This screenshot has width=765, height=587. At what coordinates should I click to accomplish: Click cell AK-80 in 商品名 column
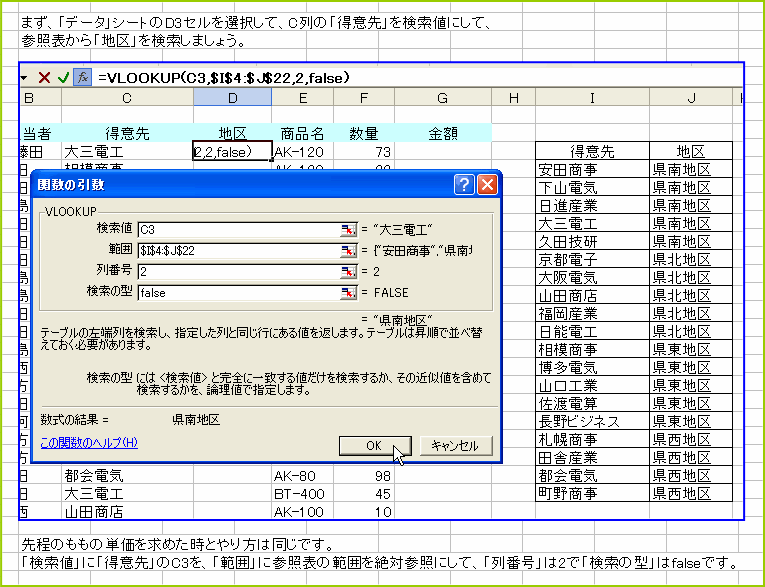coord(302,476)
